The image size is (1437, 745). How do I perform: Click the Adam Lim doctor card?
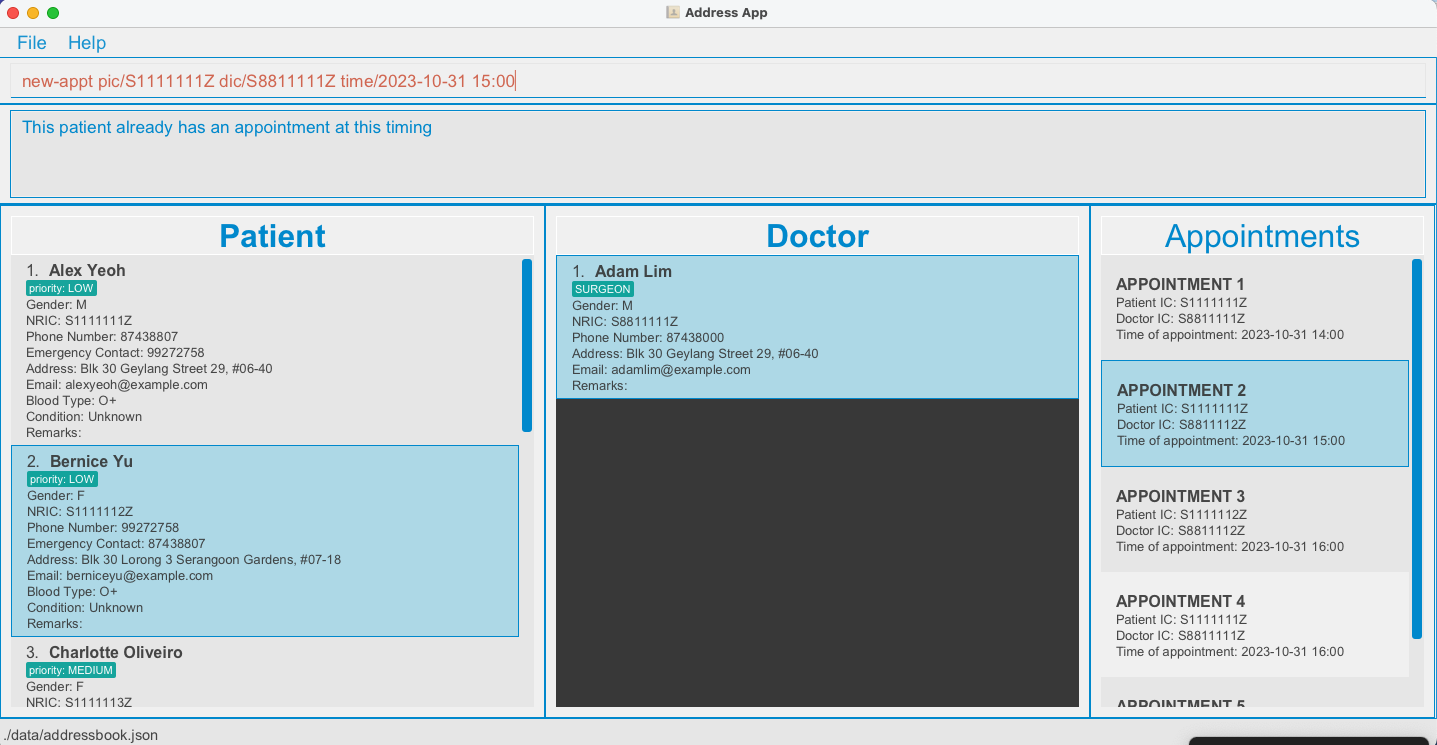(x=817, y=327)
